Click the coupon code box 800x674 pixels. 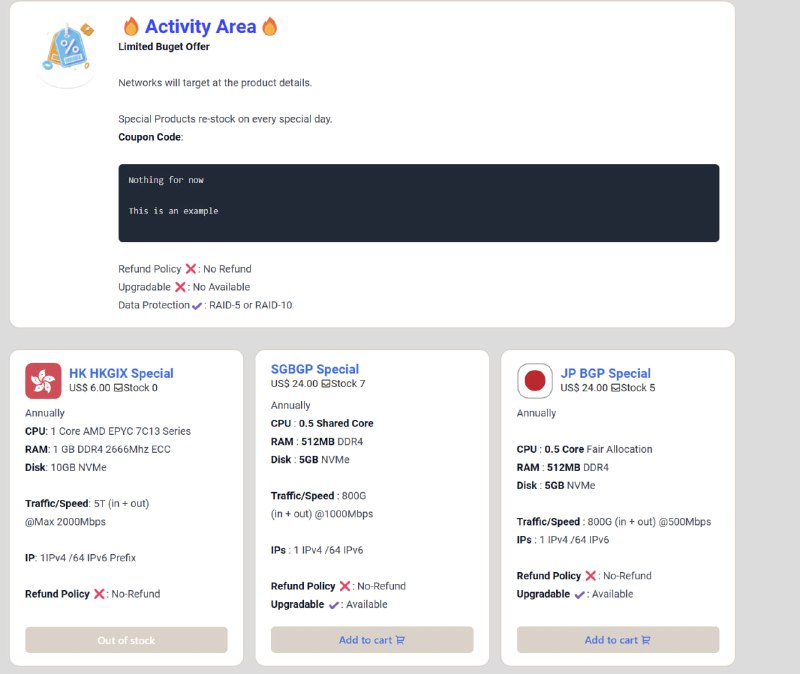(418, 203)
